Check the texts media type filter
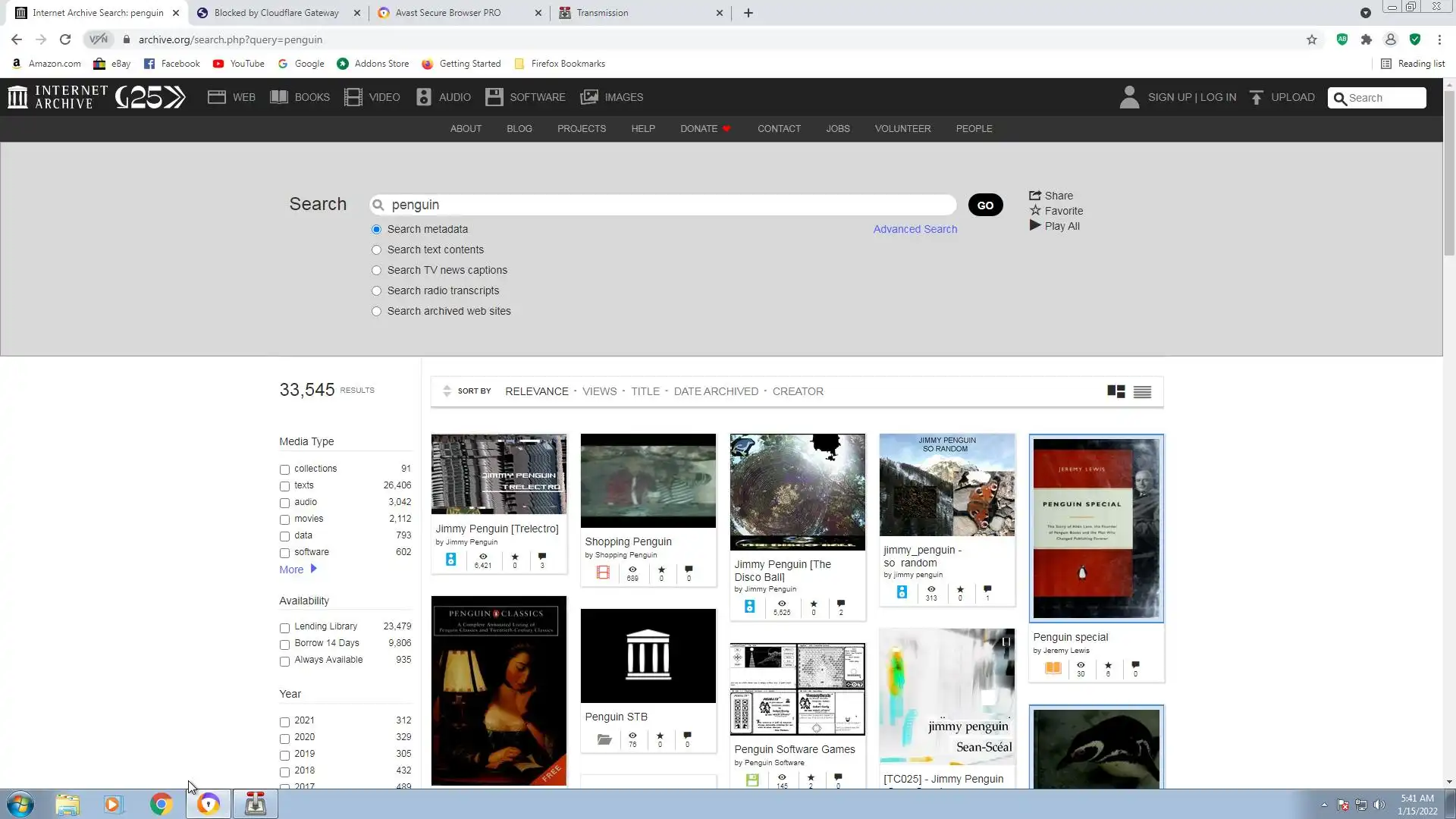1456x819 pixels. (x=284, y=486)
